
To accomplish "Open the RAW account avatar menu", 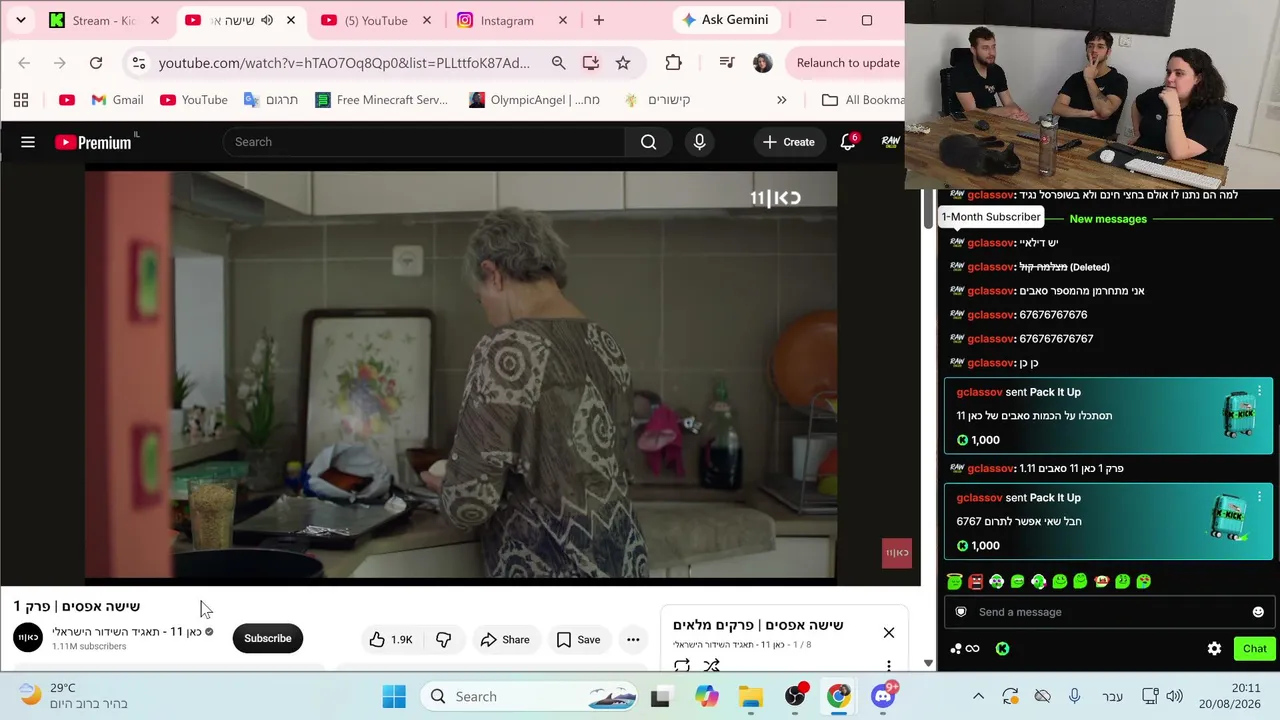I will point(891,142).
